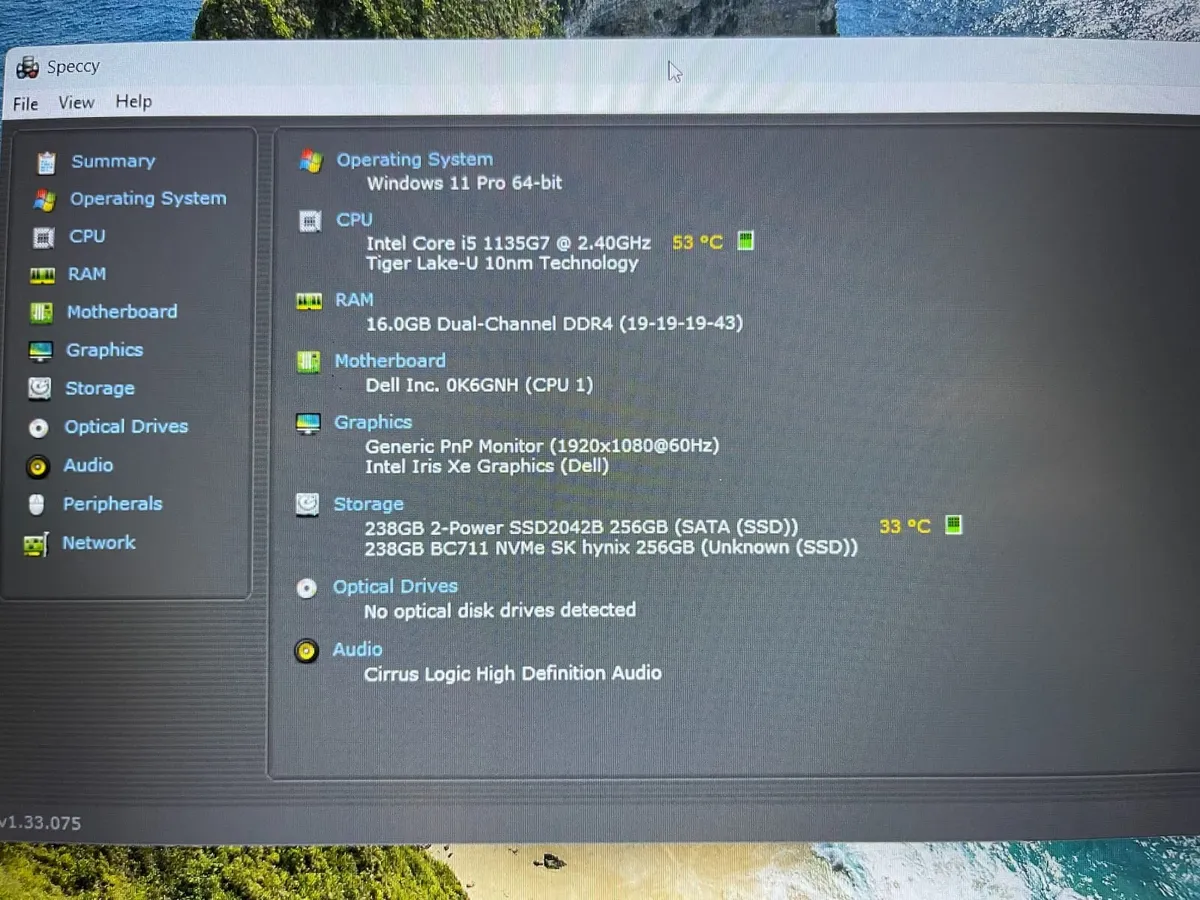Open the Audio heading link in summary
The height and width of the screenshot is (900, 1200).
click(x=357, y=649)
